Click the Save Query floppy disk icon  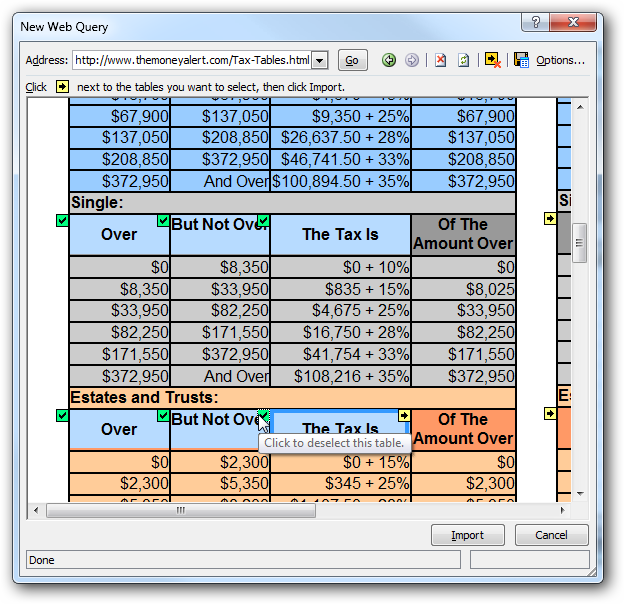[521, 60]
